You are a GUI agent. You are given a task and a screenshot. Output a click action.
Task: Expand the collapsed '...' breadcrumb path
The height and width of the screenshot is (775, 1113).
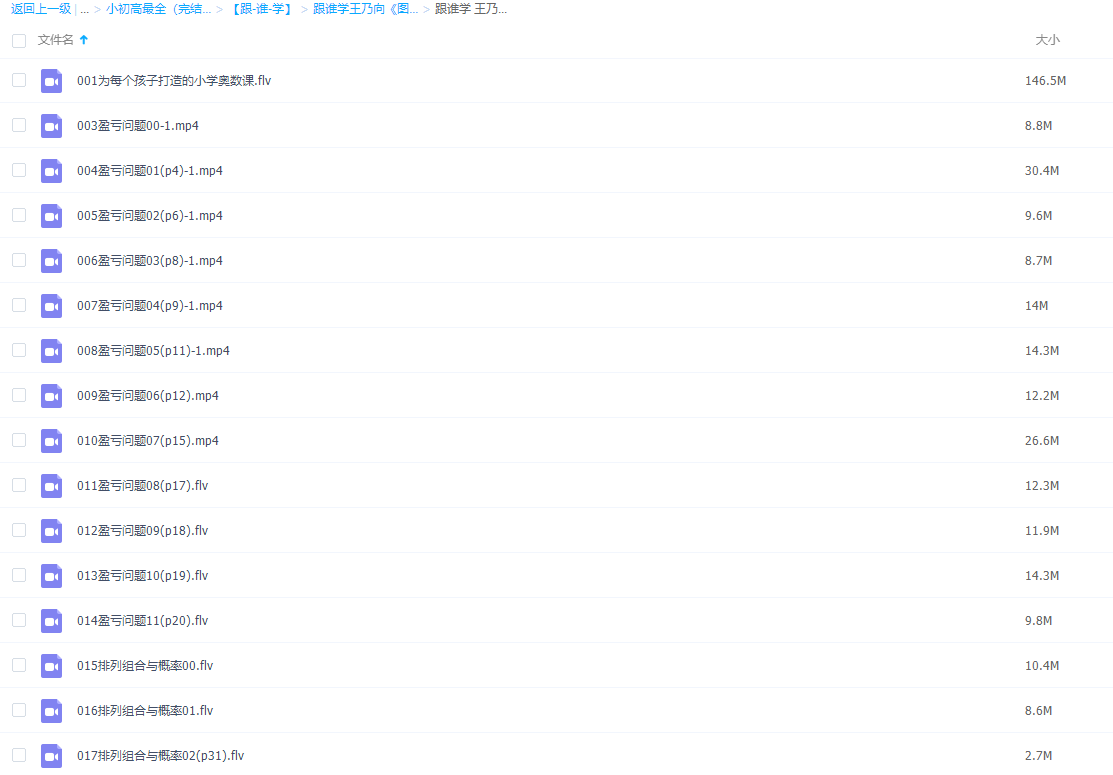[x=84, y=9]
